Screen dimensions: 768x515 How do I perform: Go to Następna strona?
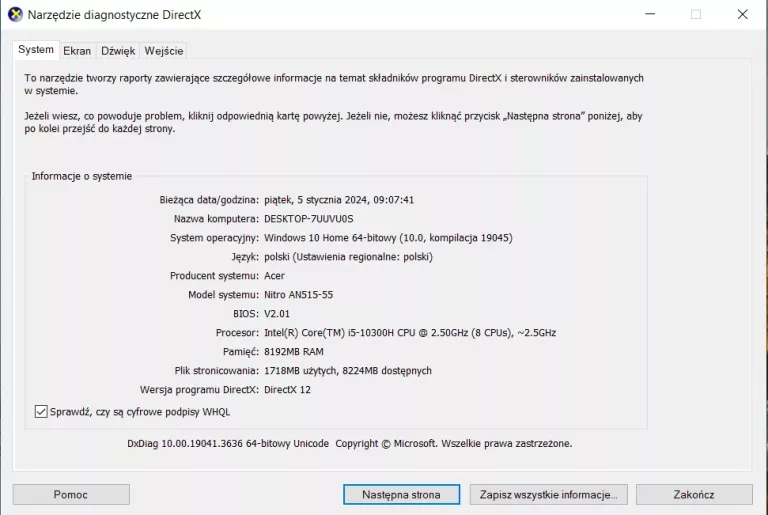point(401,494)
